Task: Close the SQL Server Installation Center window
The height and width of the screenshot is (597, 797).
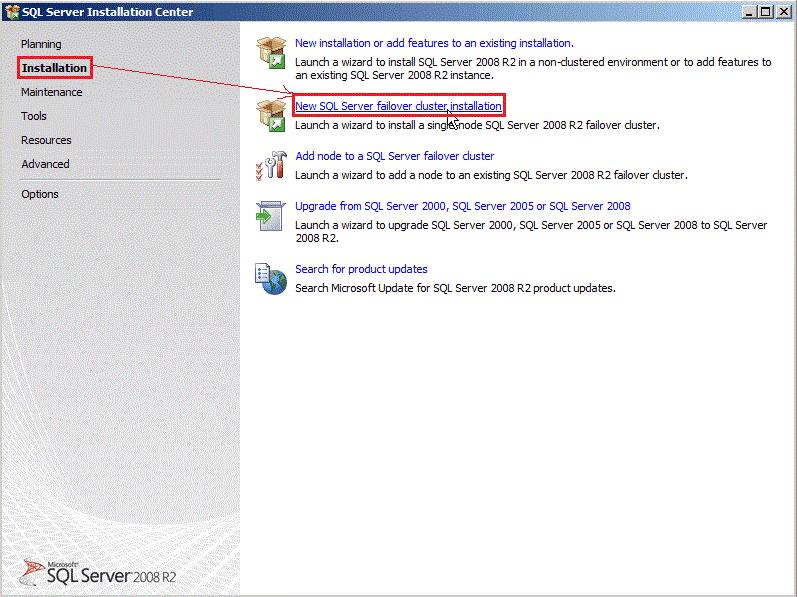Action: pyautogui.click(x=783, y=12)
